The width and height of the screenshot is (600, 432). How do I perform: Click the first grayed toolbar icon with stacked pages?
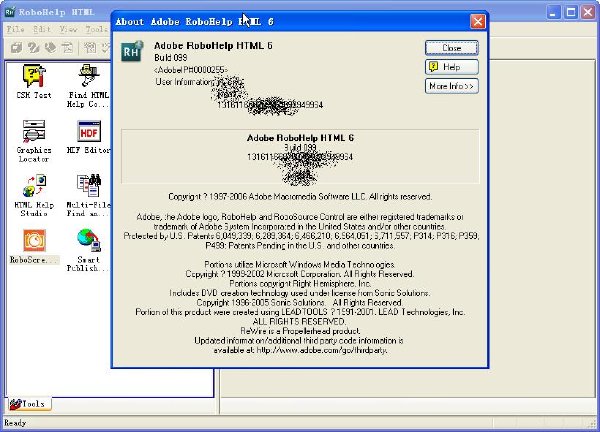pos(16,48)
